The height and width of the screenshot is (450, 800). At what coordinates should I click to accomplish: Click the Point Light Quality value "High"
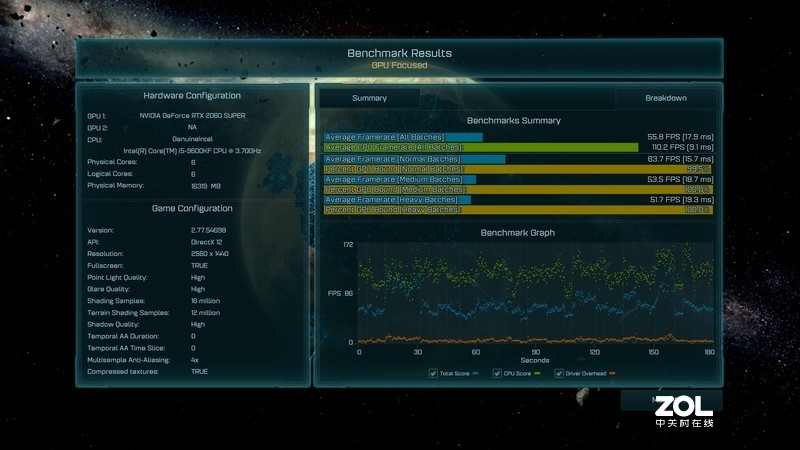pos(198,278)
